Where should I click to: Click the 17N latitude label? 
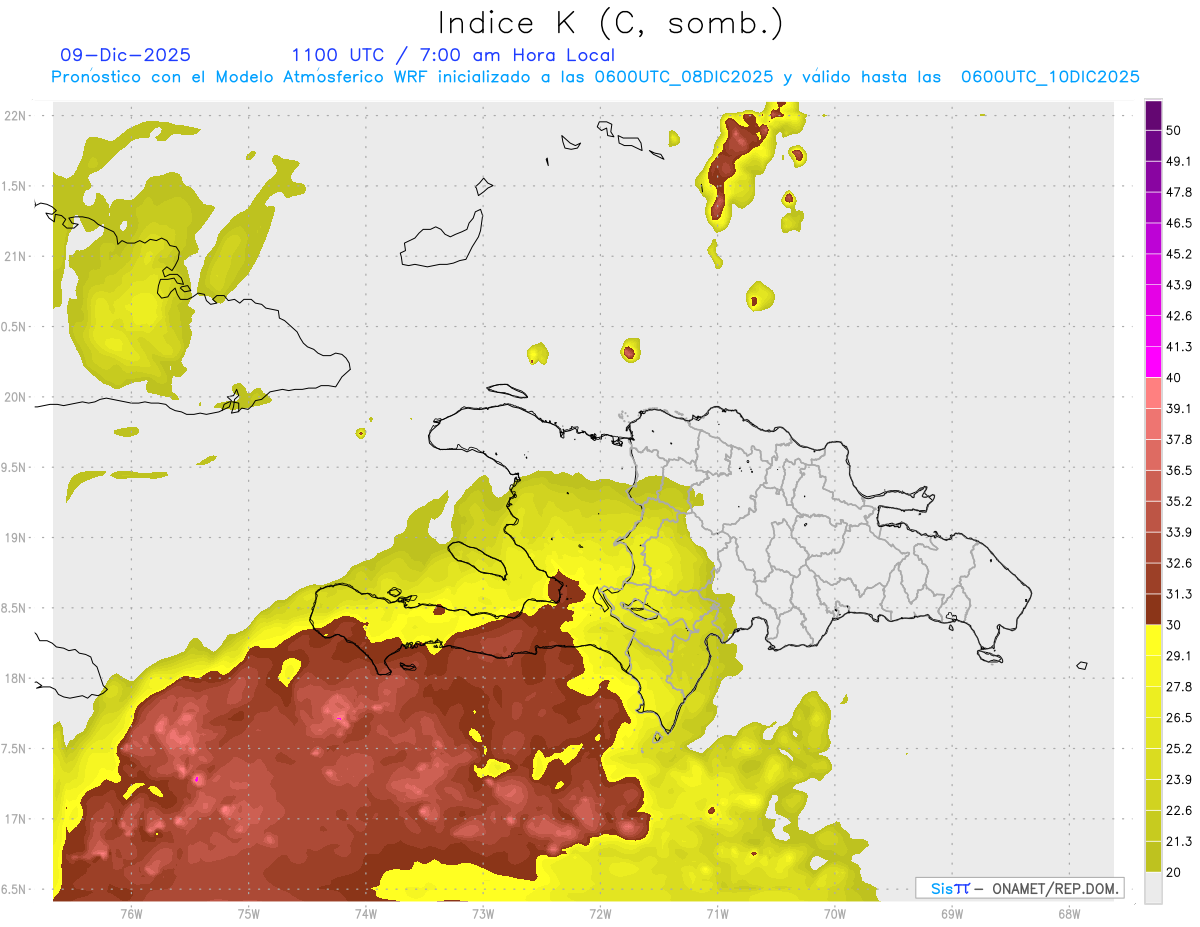pos(15,819)
